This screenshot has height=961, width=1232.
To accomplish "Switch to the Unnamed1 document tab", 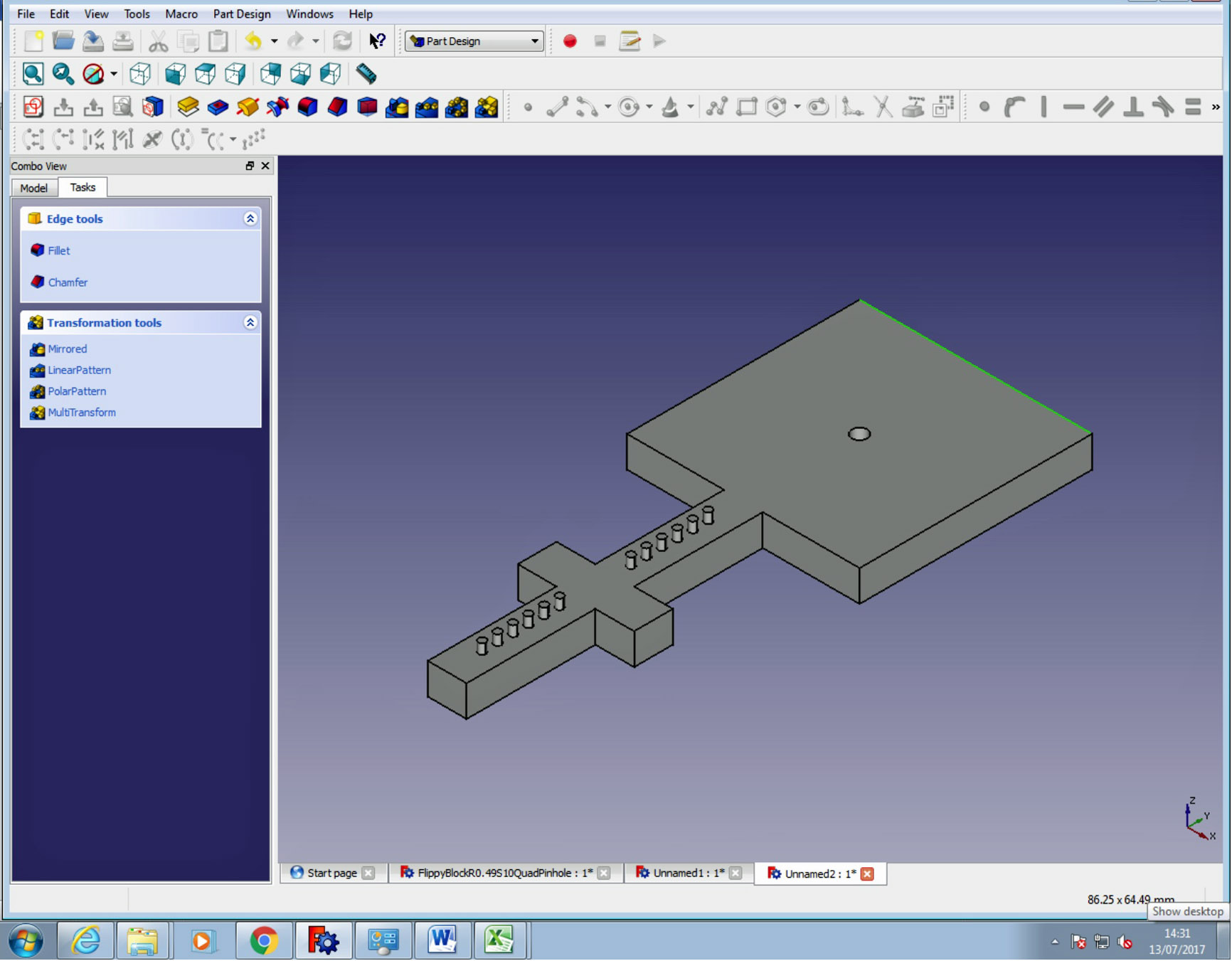I will coord(689,874).
